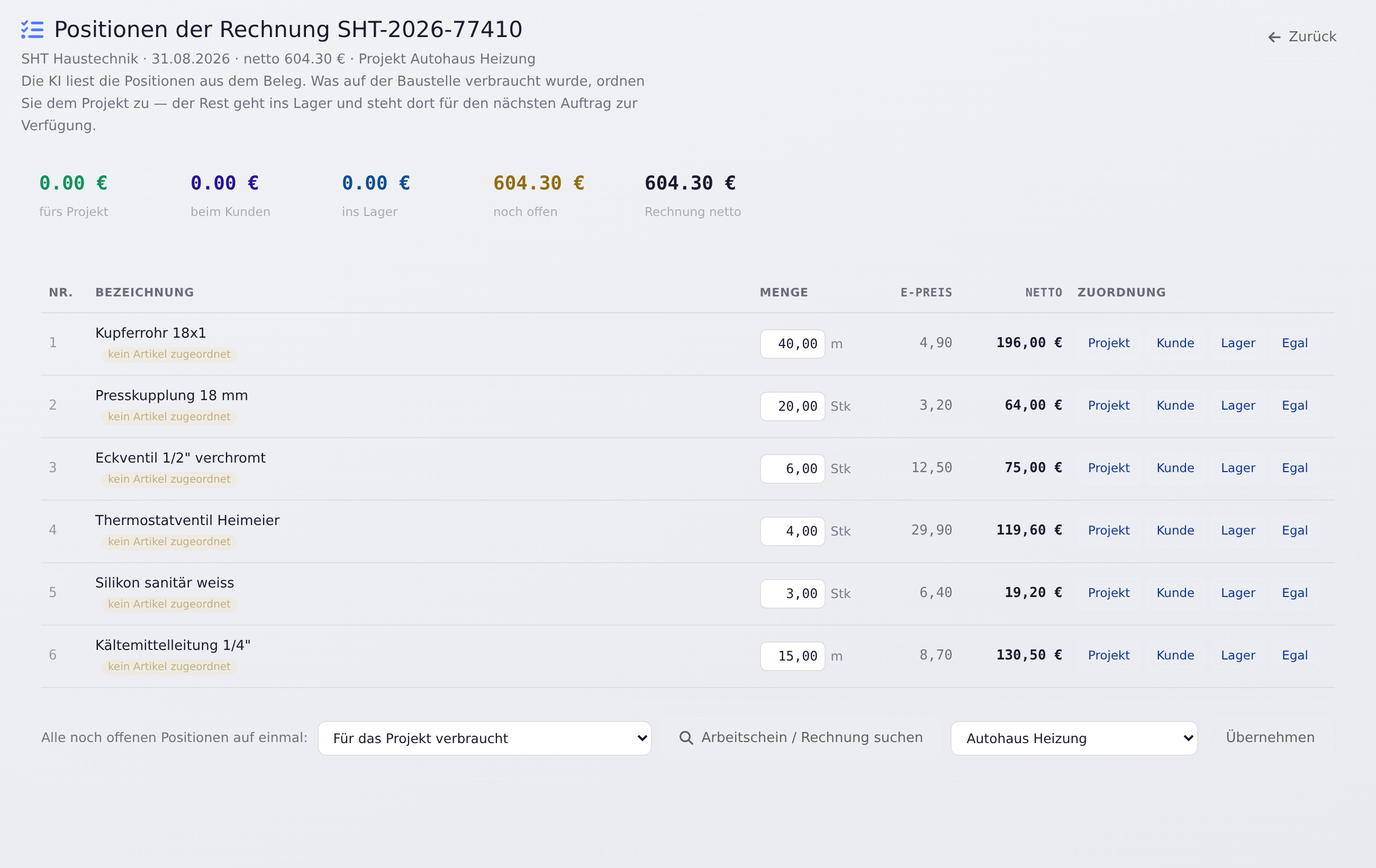Screen dimensions: 1376x868
Task: Click the 0.00 € 'ins Lager' amount
Action: point(375,184)
